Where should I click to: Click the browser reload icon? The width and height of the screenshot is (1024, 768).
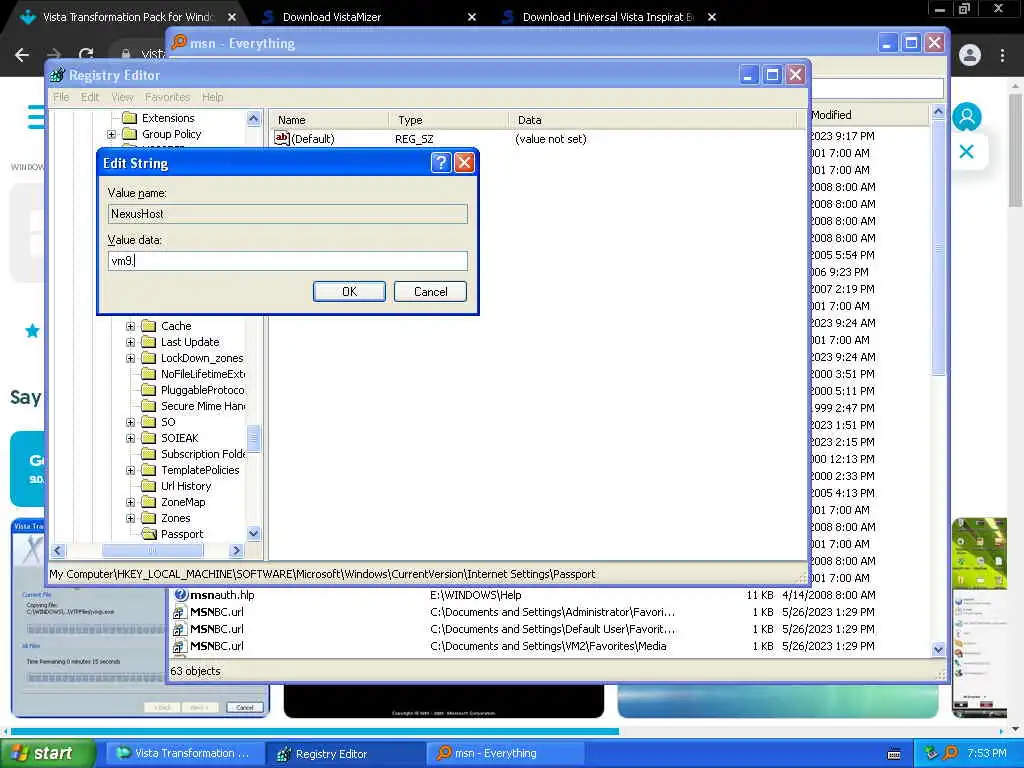(x=86, y=55)
